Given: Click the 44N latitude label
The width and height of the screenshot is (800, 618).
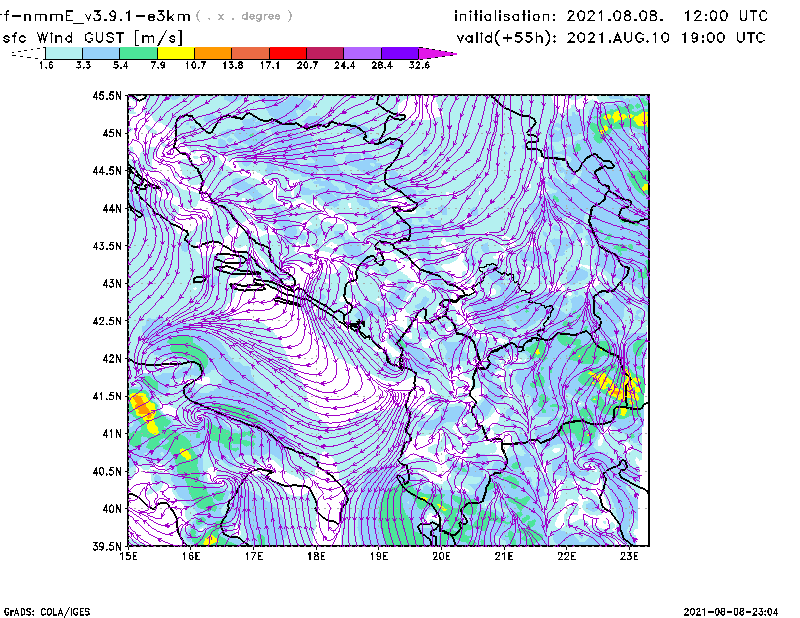Looking at the screenshot, I should [x=112, y=208].
